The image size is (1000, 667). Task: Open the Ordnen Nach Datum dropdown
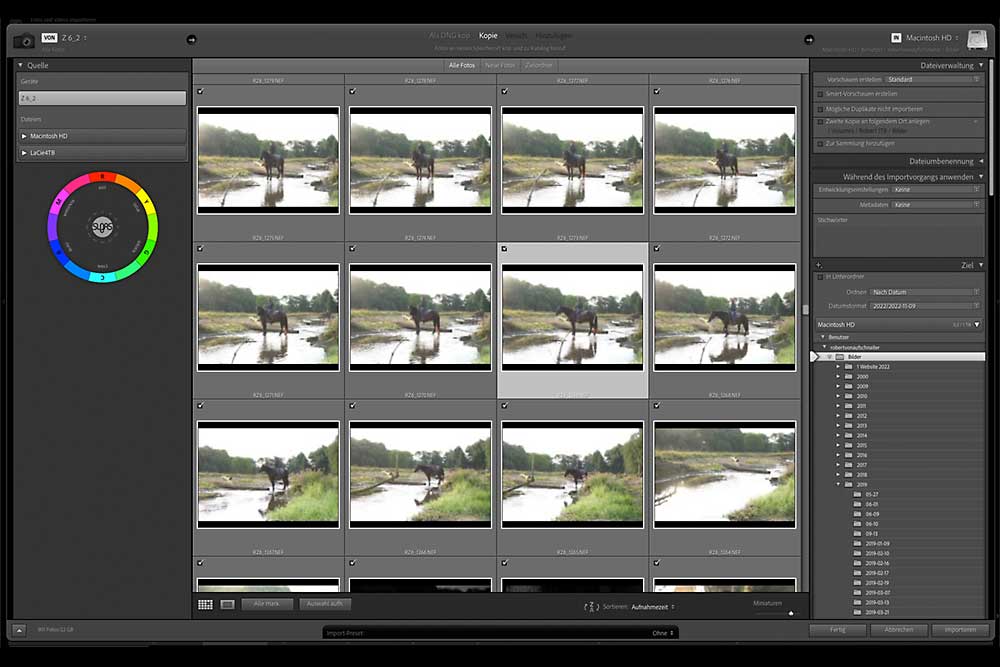coord(925,292)
